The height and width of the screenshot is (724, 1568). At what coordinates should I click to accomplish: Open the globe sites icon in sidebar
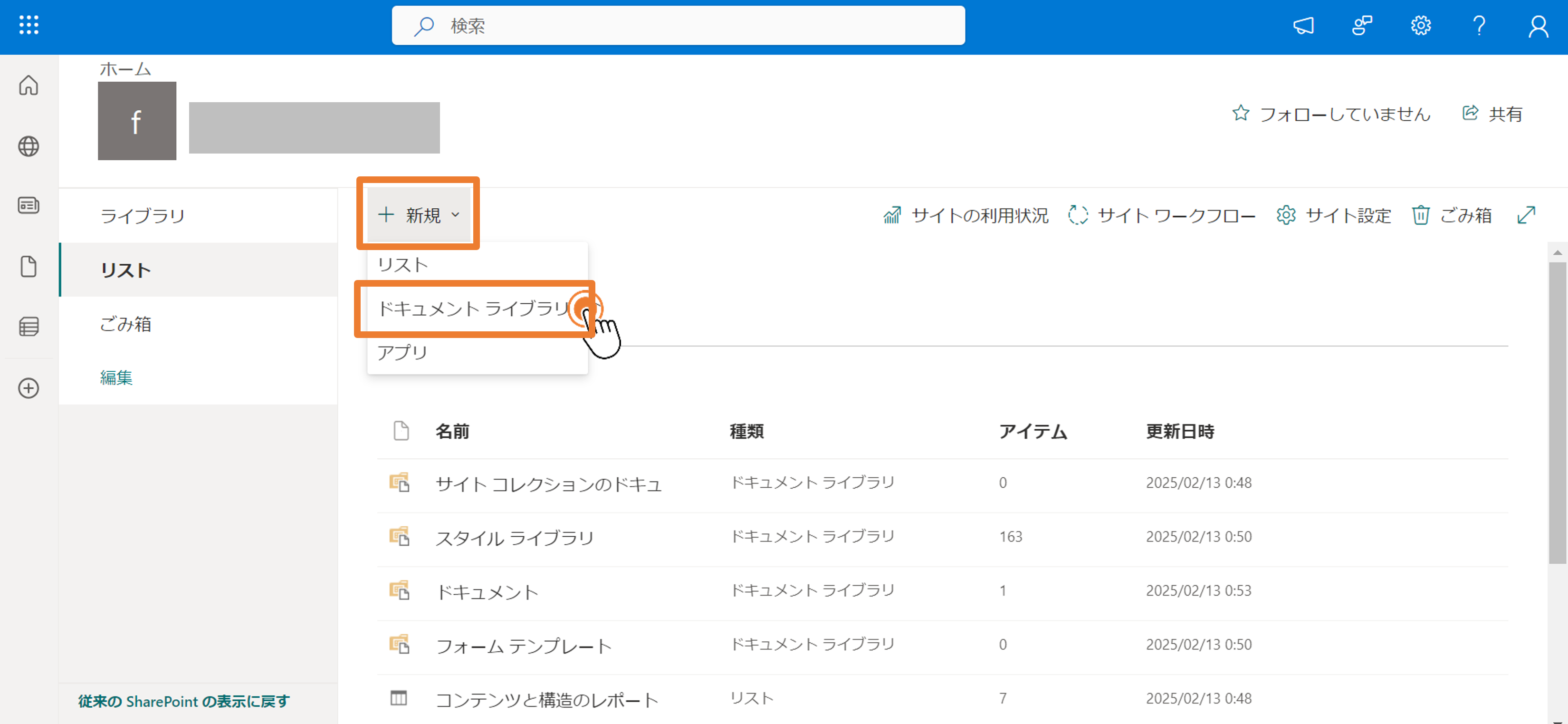[x=29, y=146]
